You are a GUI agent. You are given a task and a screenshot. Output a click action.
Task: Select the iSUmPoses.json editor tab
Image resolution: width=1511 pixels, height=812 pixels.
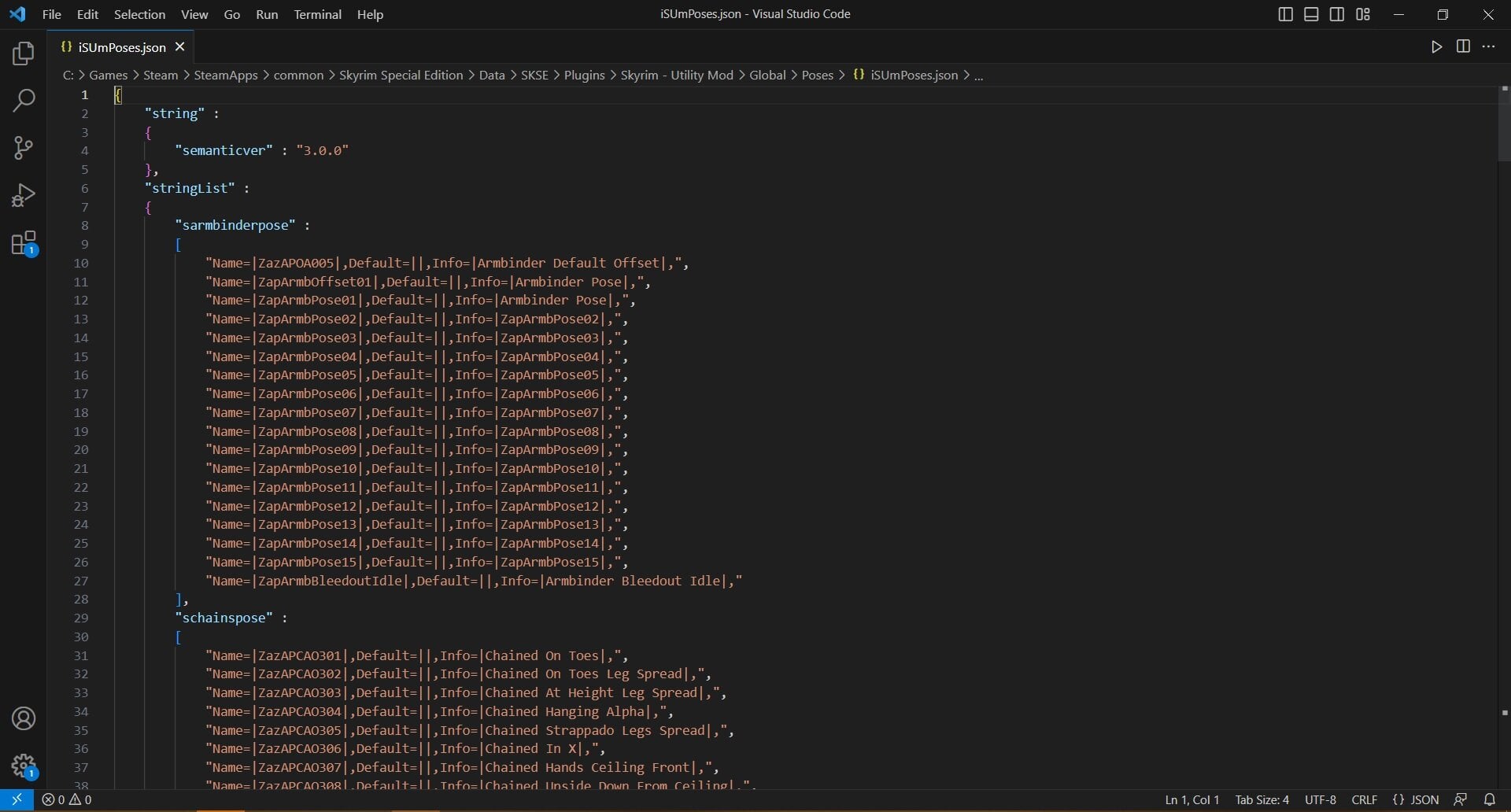120,47
